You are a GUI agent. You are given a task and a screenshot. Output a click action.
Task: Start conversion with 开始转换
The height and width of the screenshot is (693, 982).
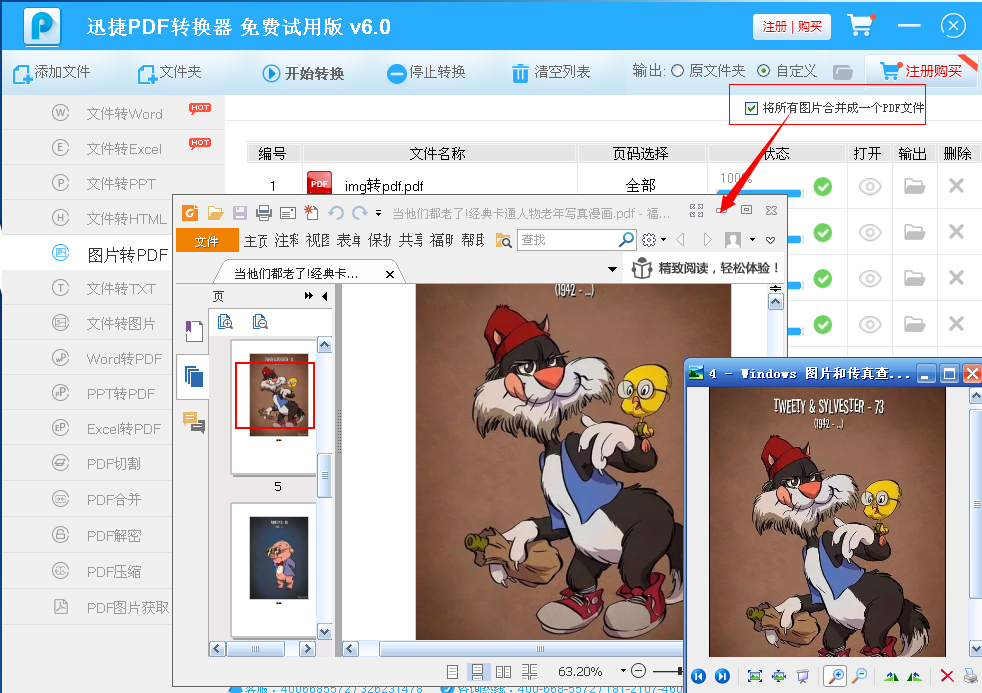(303, 73)
